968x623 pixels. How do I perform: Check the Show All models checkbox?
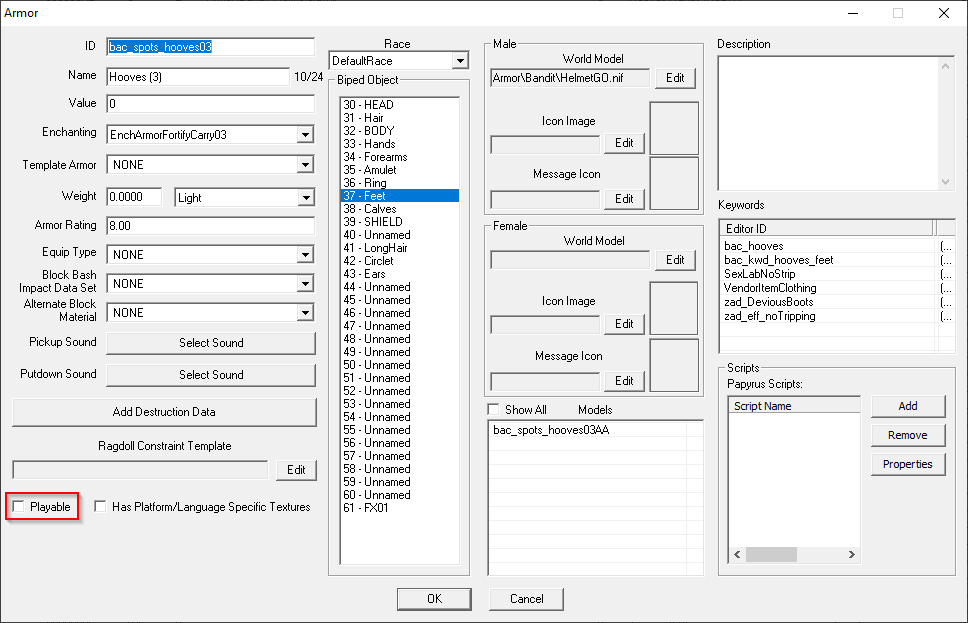click(x=493, y=409)
